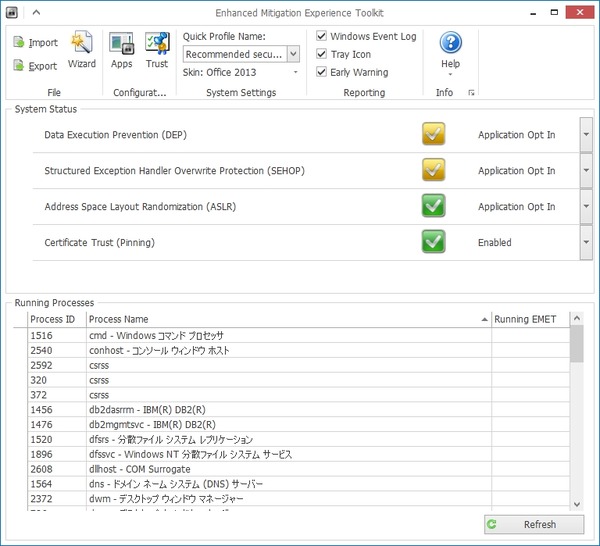The height and width of the screenshot is (546, 600).
Task: Select the db2mgmtsvc IBM DB2 row
Action: tap(298, 425)
